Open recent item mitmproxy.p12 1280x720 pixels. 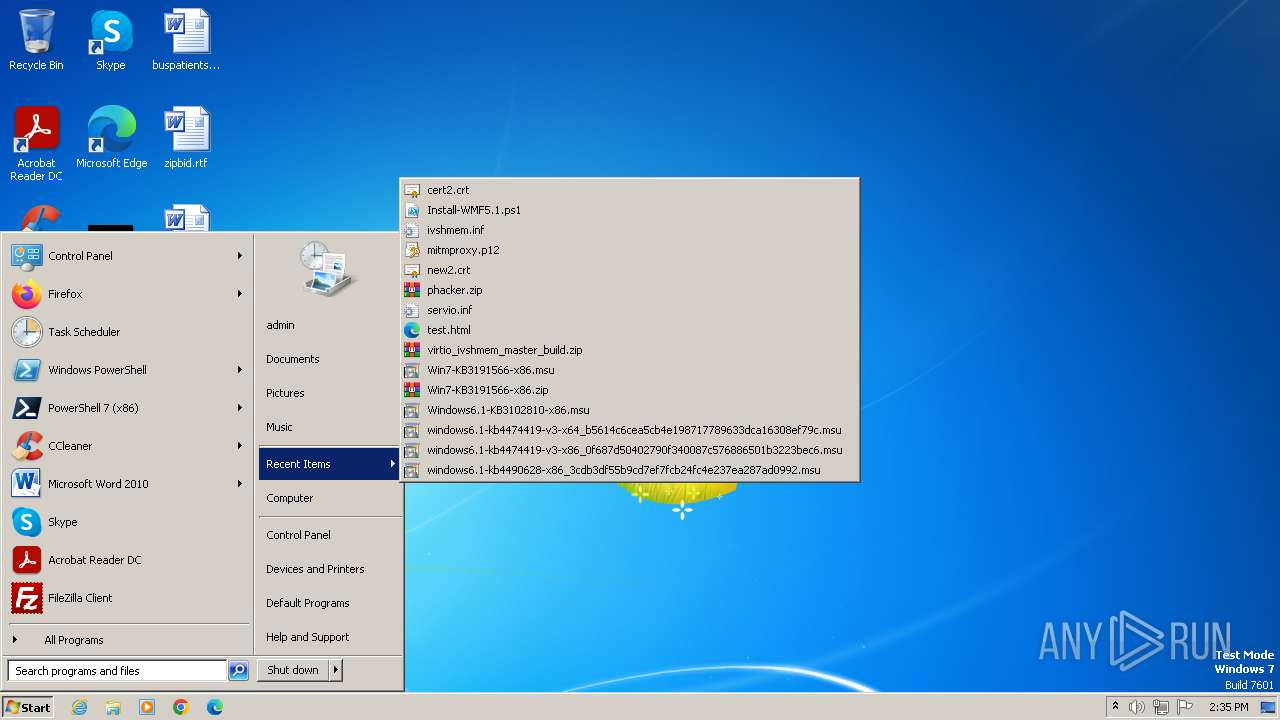point(629,250)
